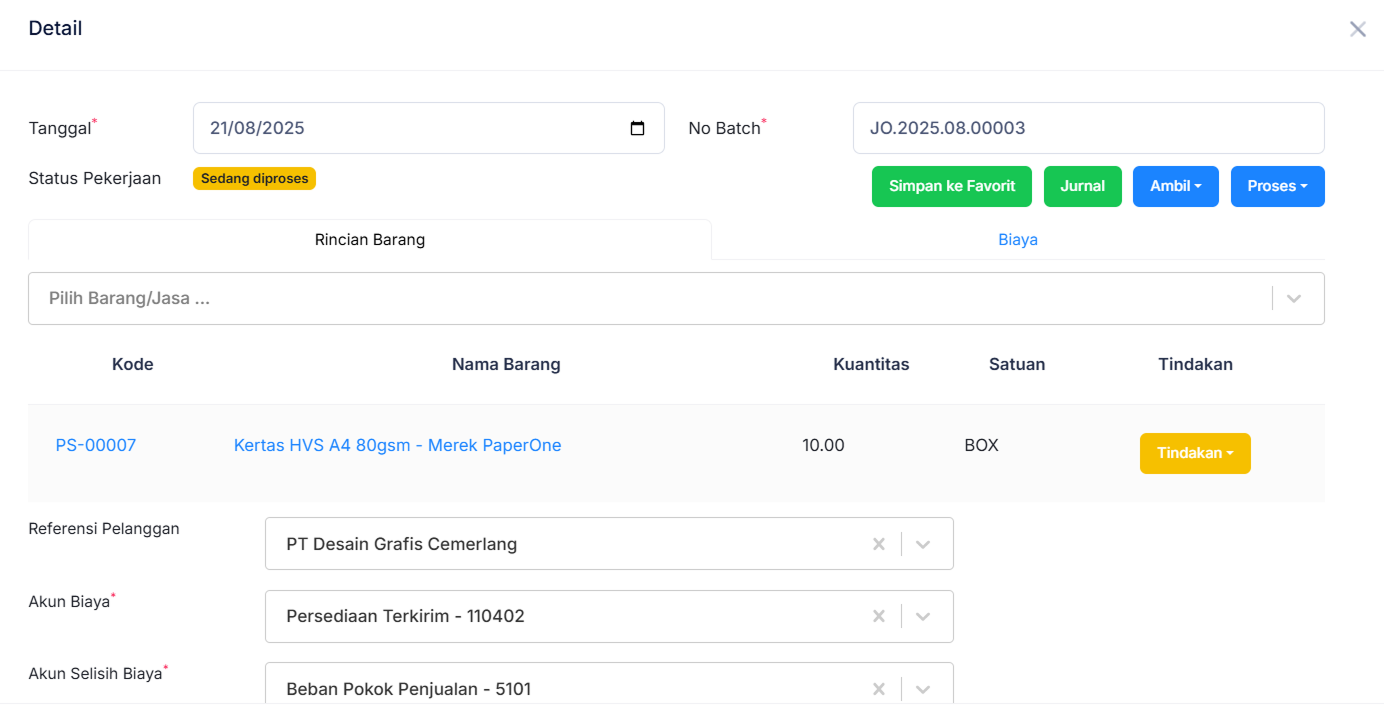Open the PS-00007 item code link
Image resolution: width=1384 pixels, height=710 pixels.
pos(96,445)
